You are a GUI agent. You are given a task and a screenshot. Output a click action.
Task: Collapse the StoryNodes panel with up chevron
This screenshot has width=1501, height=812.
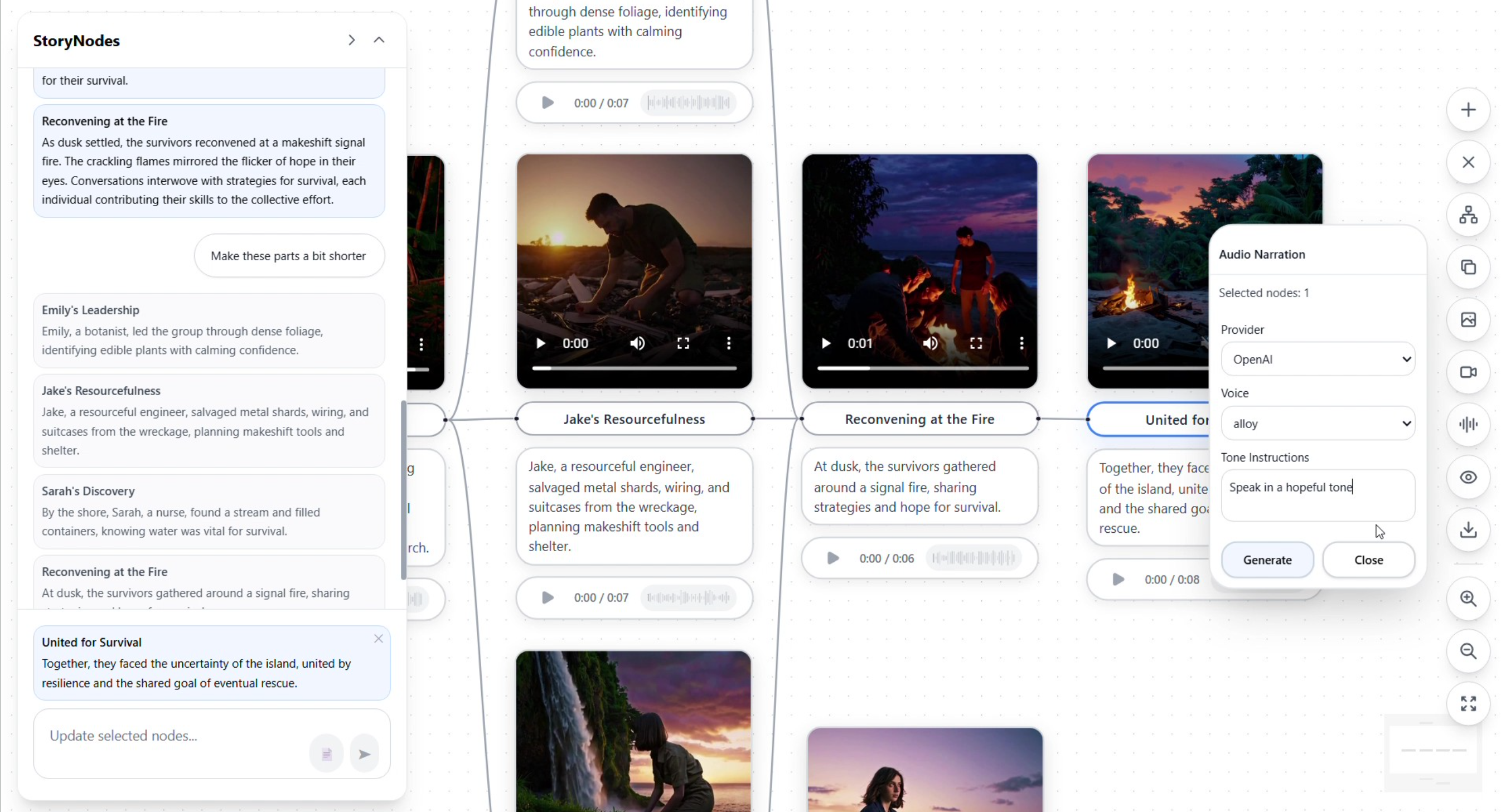pyautogui.click(x=379, y=40)
